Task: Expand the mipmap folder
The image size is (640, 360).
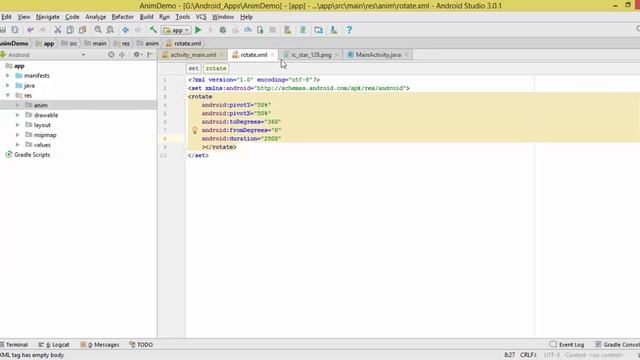Action: [x=18, y=135]
